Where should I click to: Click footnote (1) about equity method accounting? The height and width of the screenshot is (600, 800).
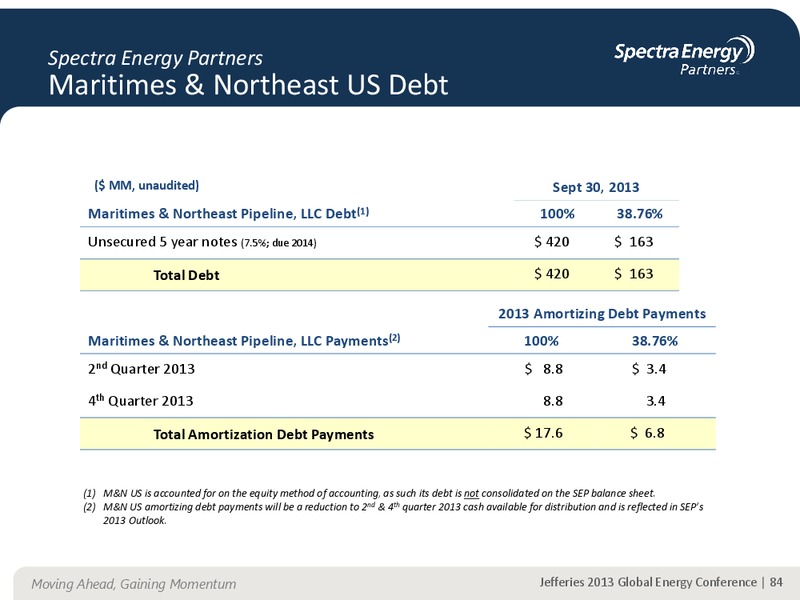coord(369,493)
